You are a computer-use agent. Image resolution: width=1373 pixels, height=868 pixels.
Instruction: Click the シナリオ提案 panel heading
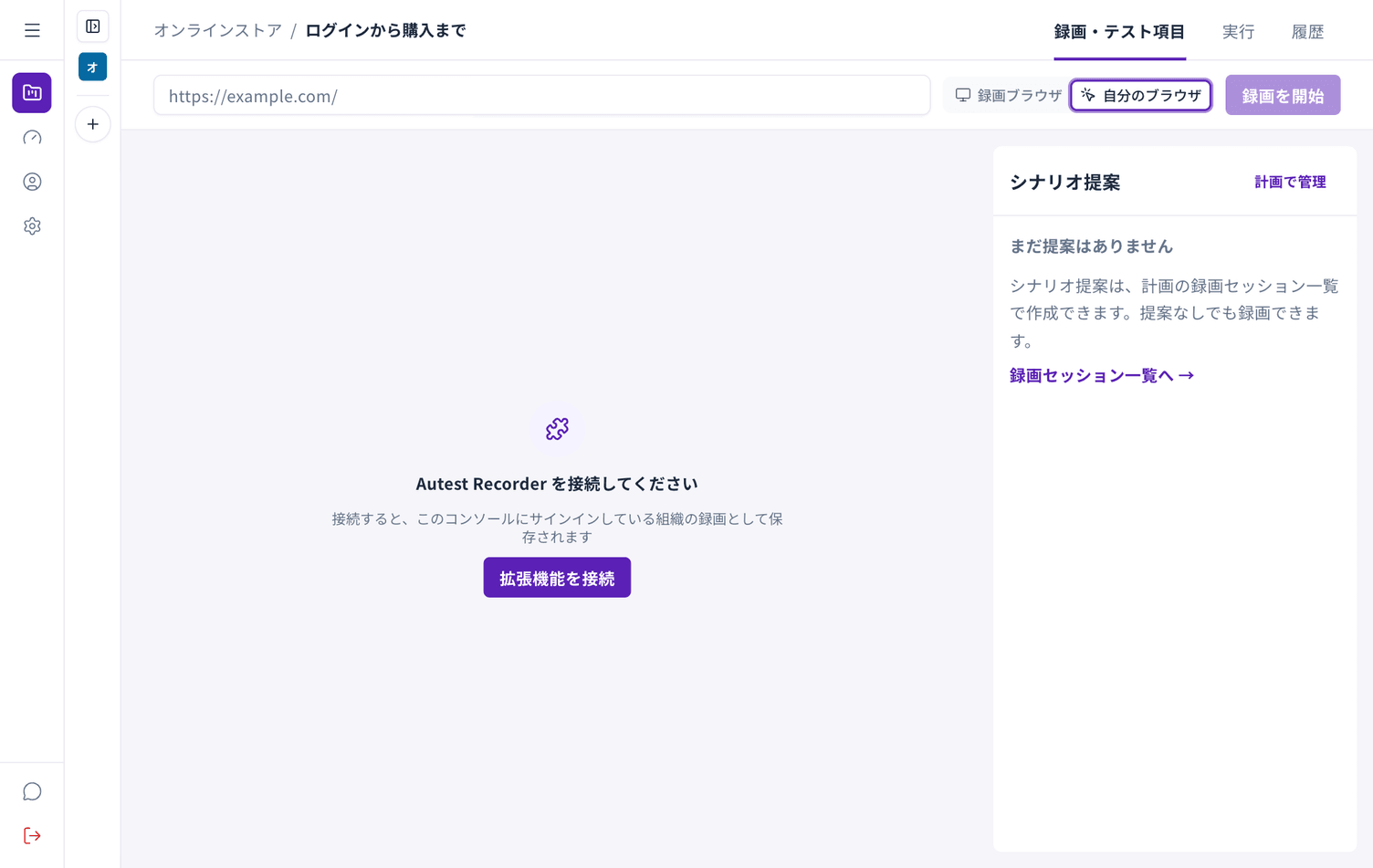pyautogui.click(x=1064, y=182)
